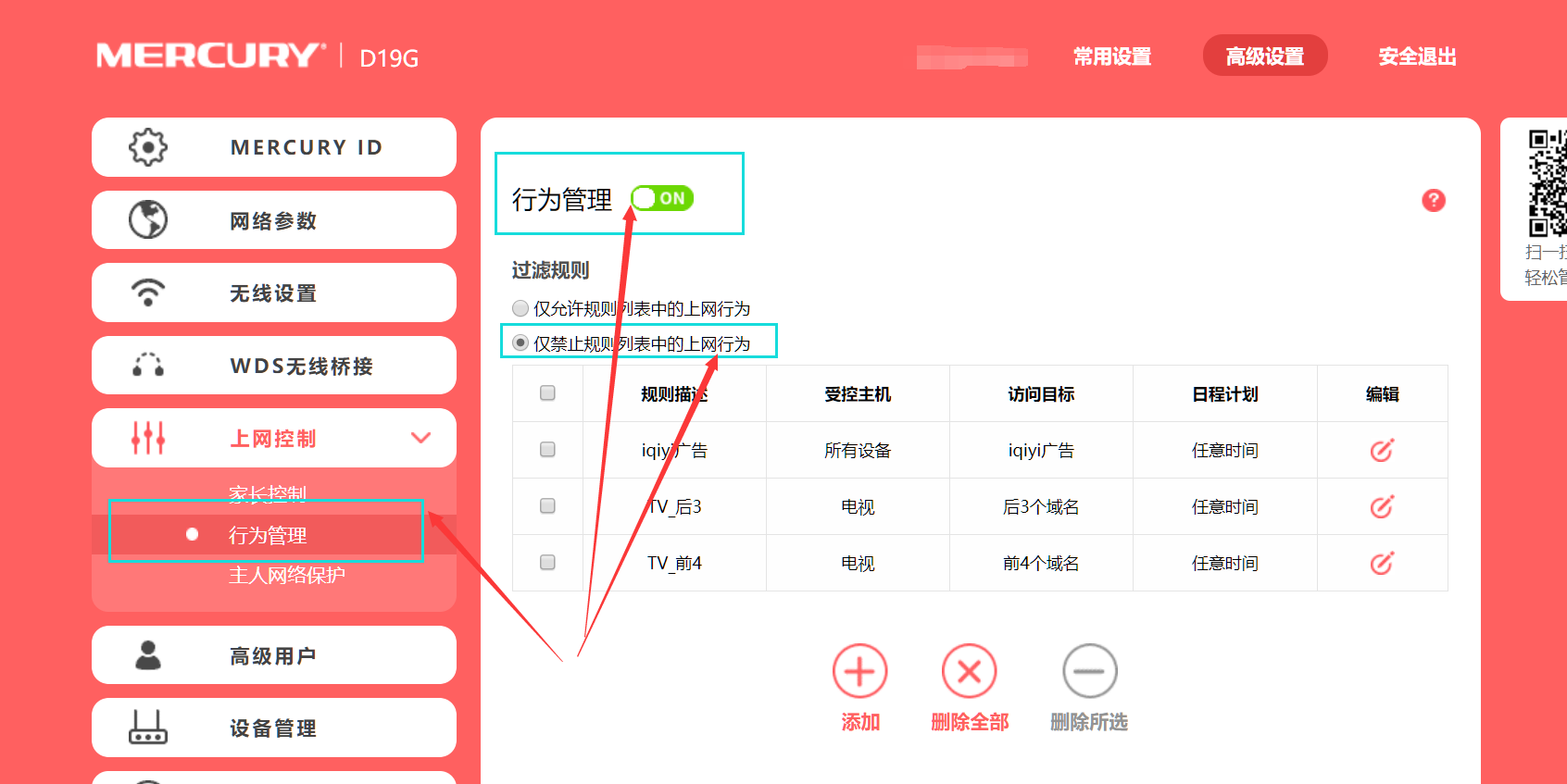Click the 后3个域名 target cell
Screen dimensions: 1567x784
pos(1041,507)
